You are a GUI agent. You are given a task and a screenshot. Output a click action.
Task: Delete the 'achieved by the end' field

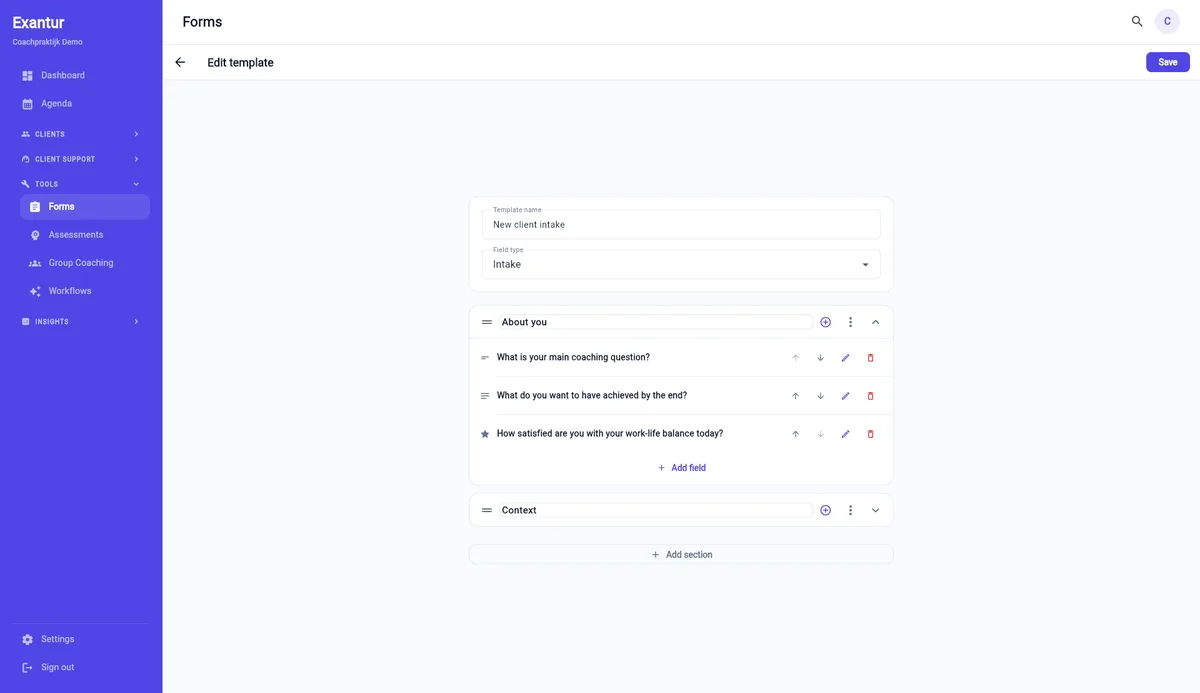(870, 396)
